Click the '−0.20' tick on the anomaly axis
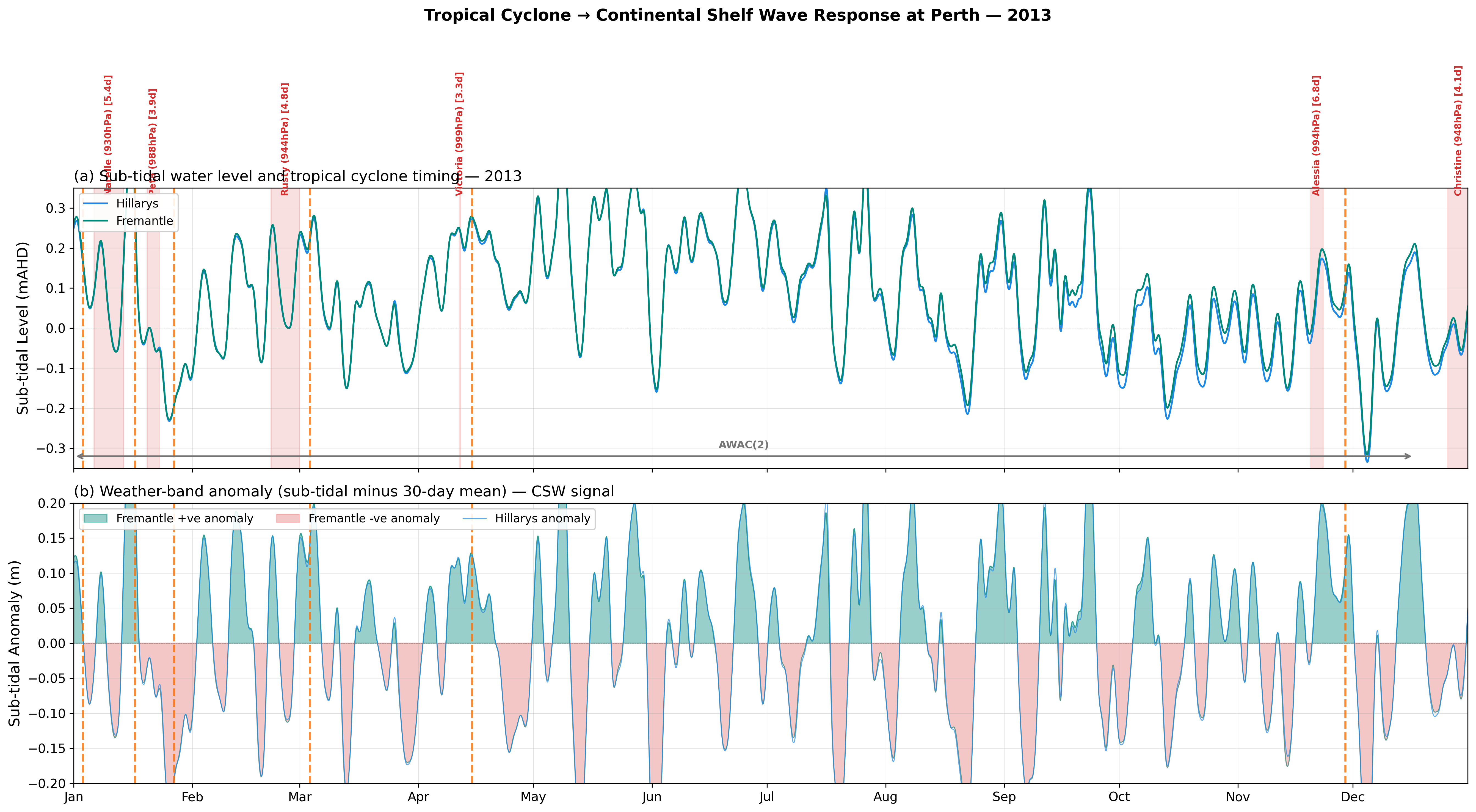This screenshot has width=1476, height=812. [47, 783]
